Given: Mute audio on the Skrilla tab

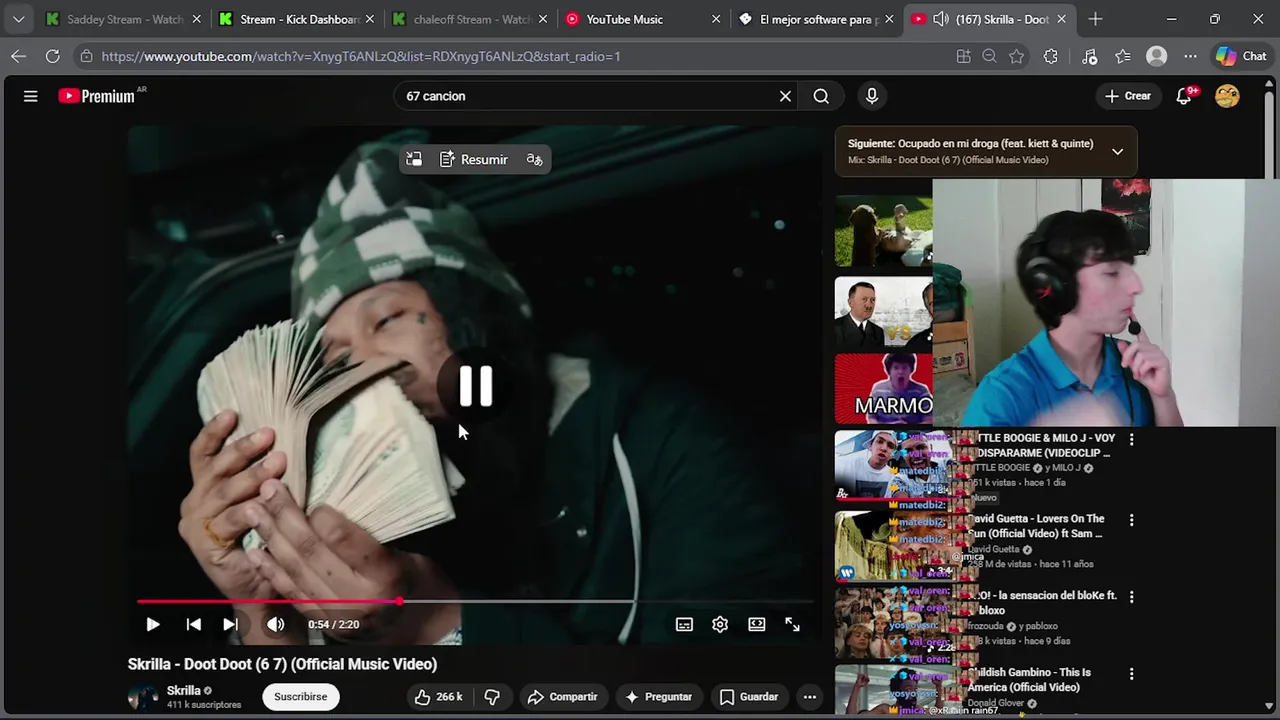Looking at the screenshot, I should (x=940, y=19).
